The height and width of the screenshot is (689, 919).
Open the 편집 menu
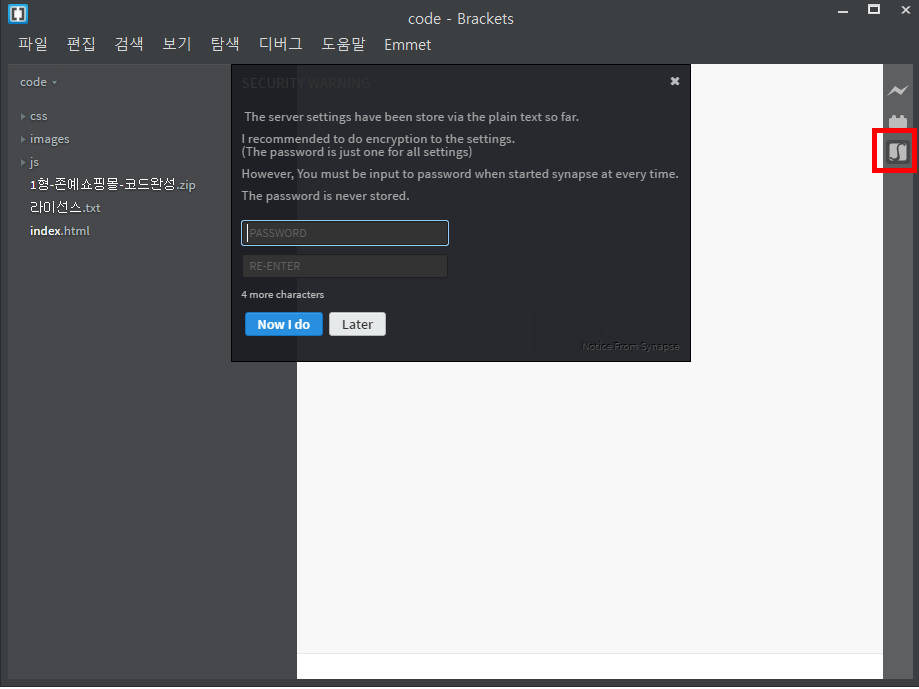pos(81,45)
